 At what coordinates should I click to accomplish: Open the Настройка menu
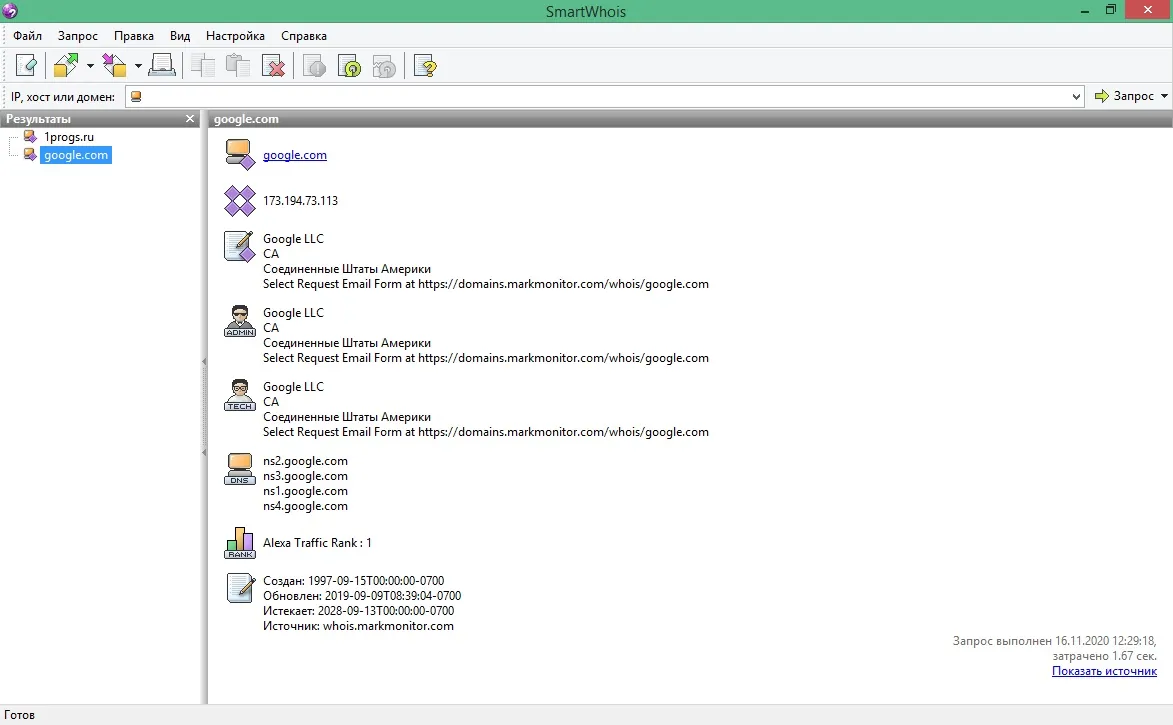coord(235,36)
